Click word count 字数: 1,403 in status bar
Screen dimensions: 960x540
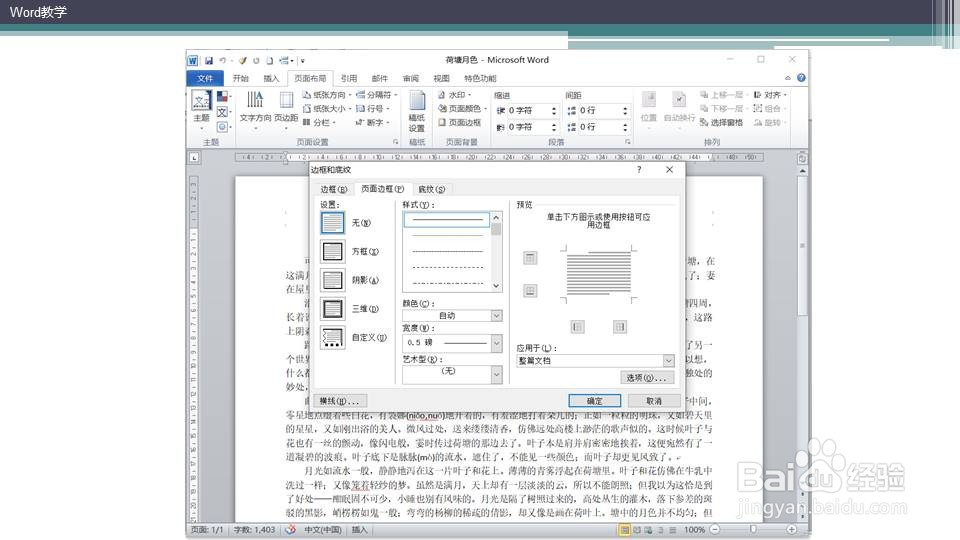click(x=254, y=530)
